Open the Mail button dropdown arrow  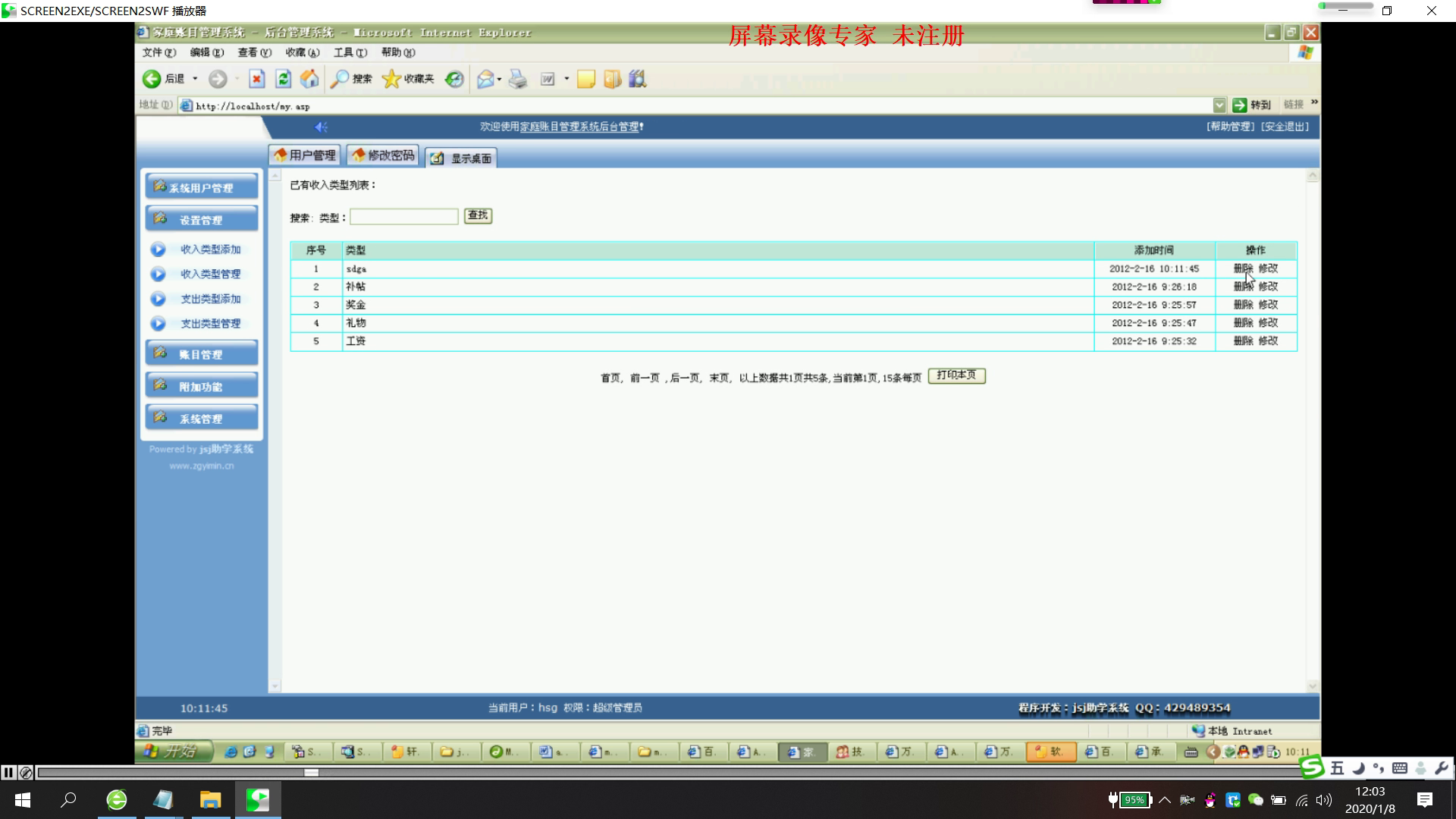(499, 79)
